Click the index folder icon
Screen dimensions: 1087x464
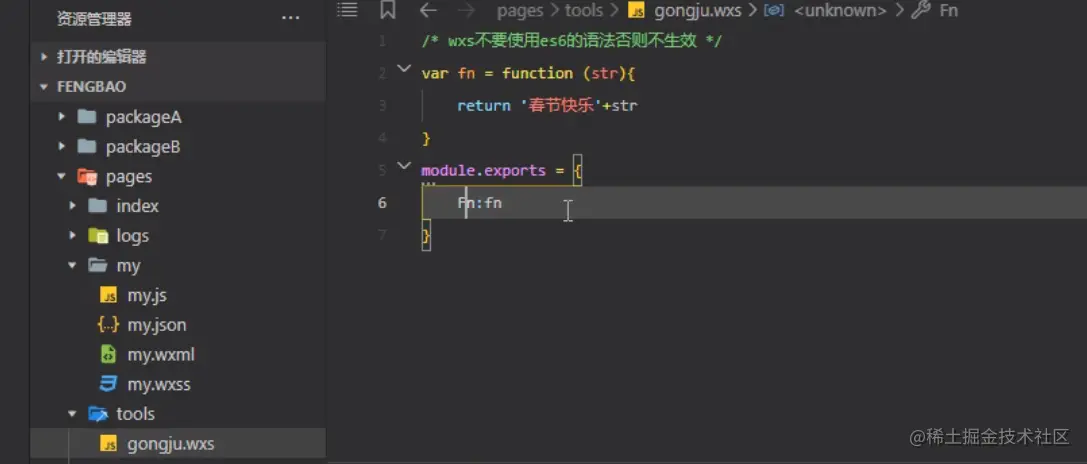[98, 206]
